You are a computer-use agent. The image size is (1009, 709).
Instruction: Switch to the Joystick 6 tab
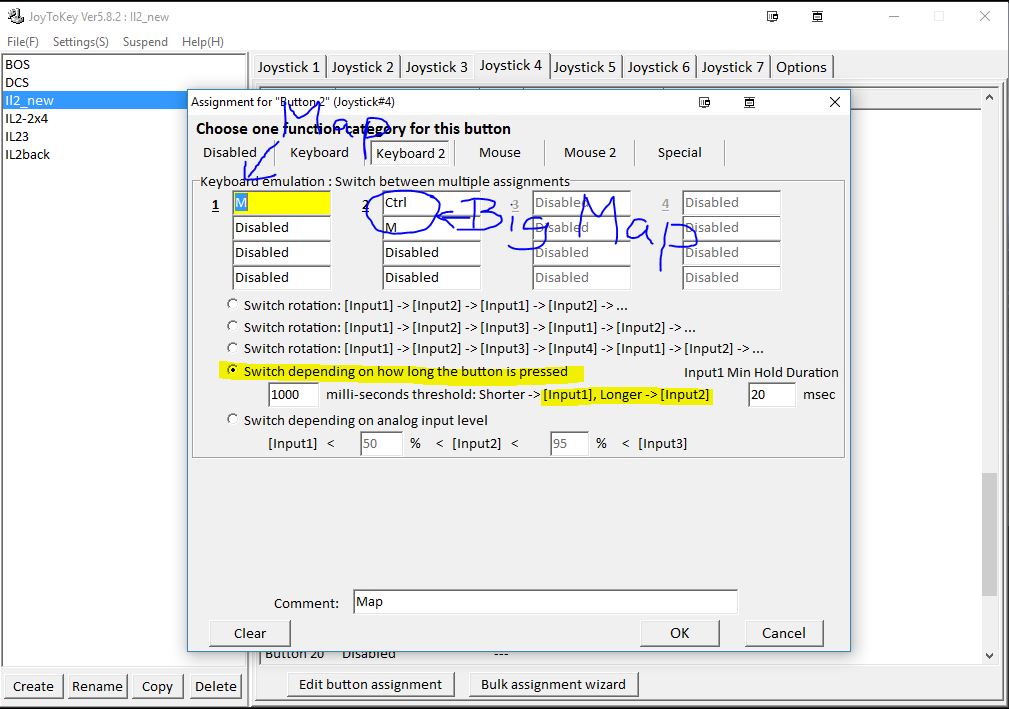click(x=658, y=67)
